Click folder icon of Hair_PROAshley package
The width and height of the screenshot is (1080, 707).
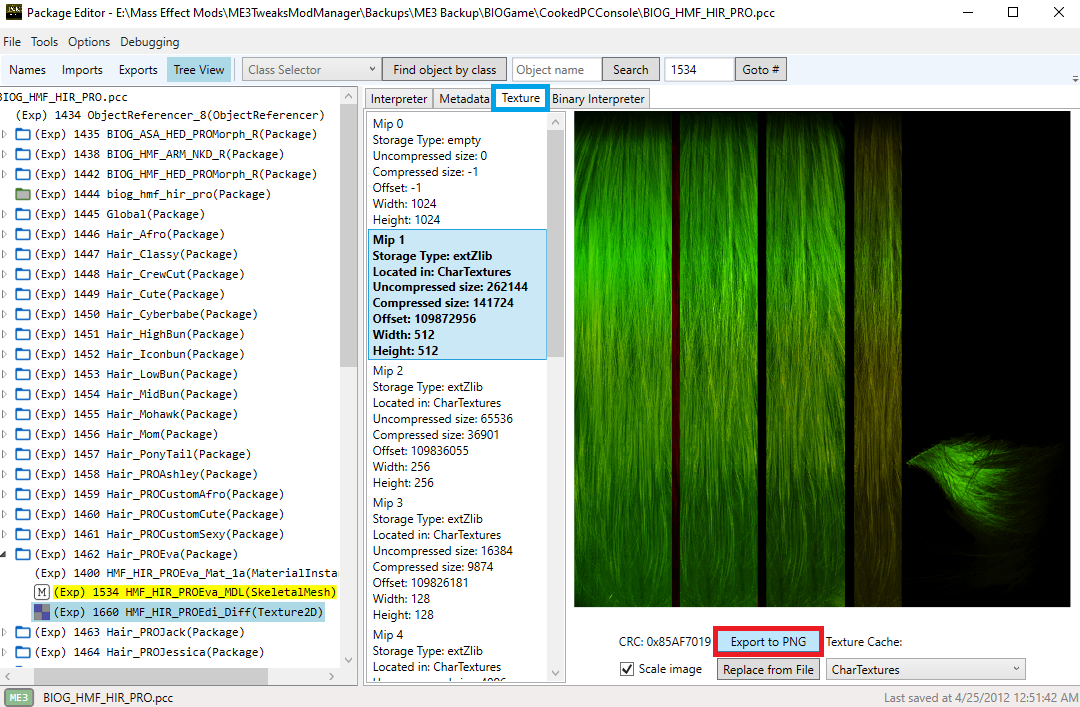[x=23, y=474]
